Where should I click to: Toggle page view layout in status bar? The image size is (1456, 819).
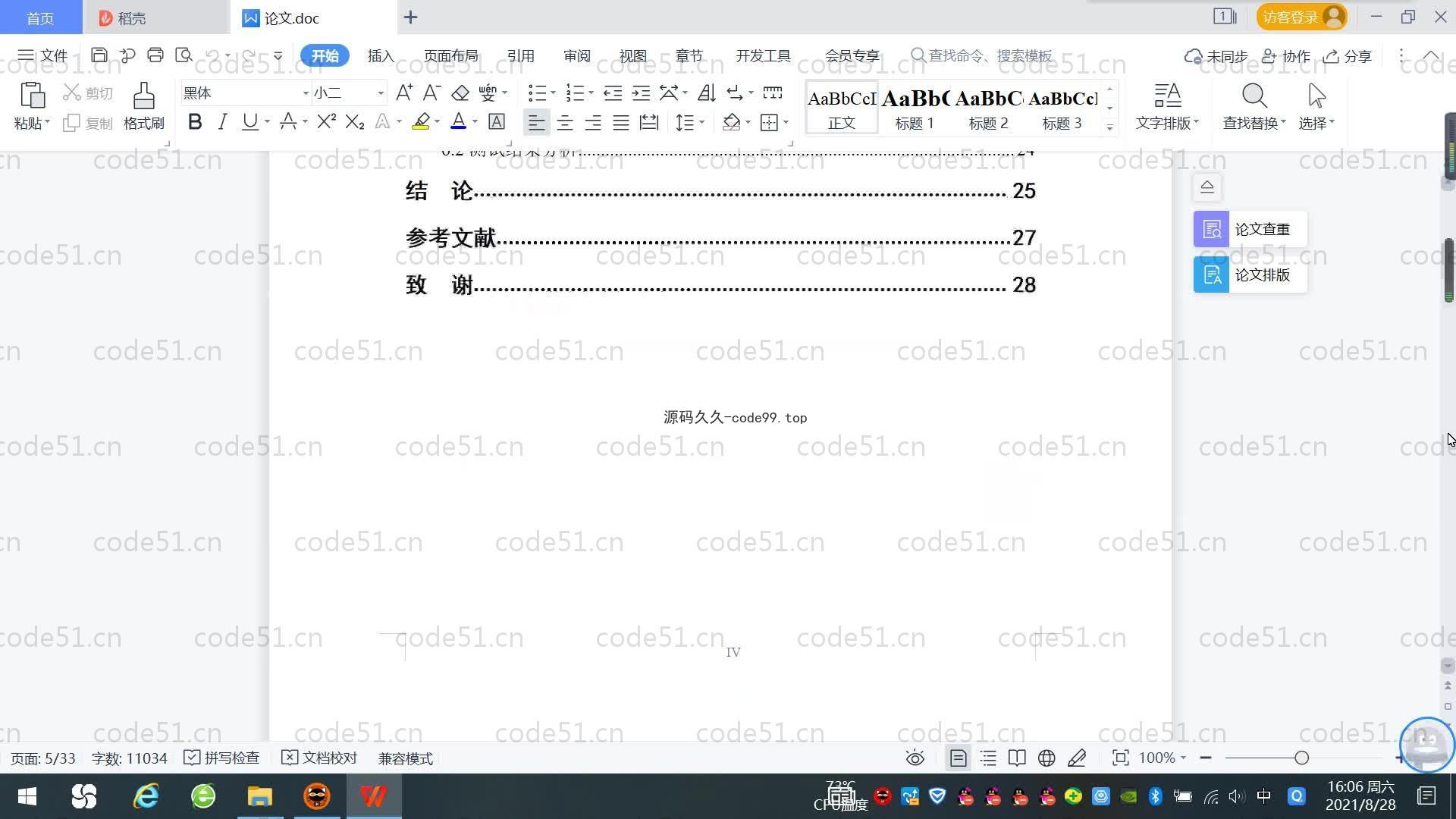coord(958,758)
